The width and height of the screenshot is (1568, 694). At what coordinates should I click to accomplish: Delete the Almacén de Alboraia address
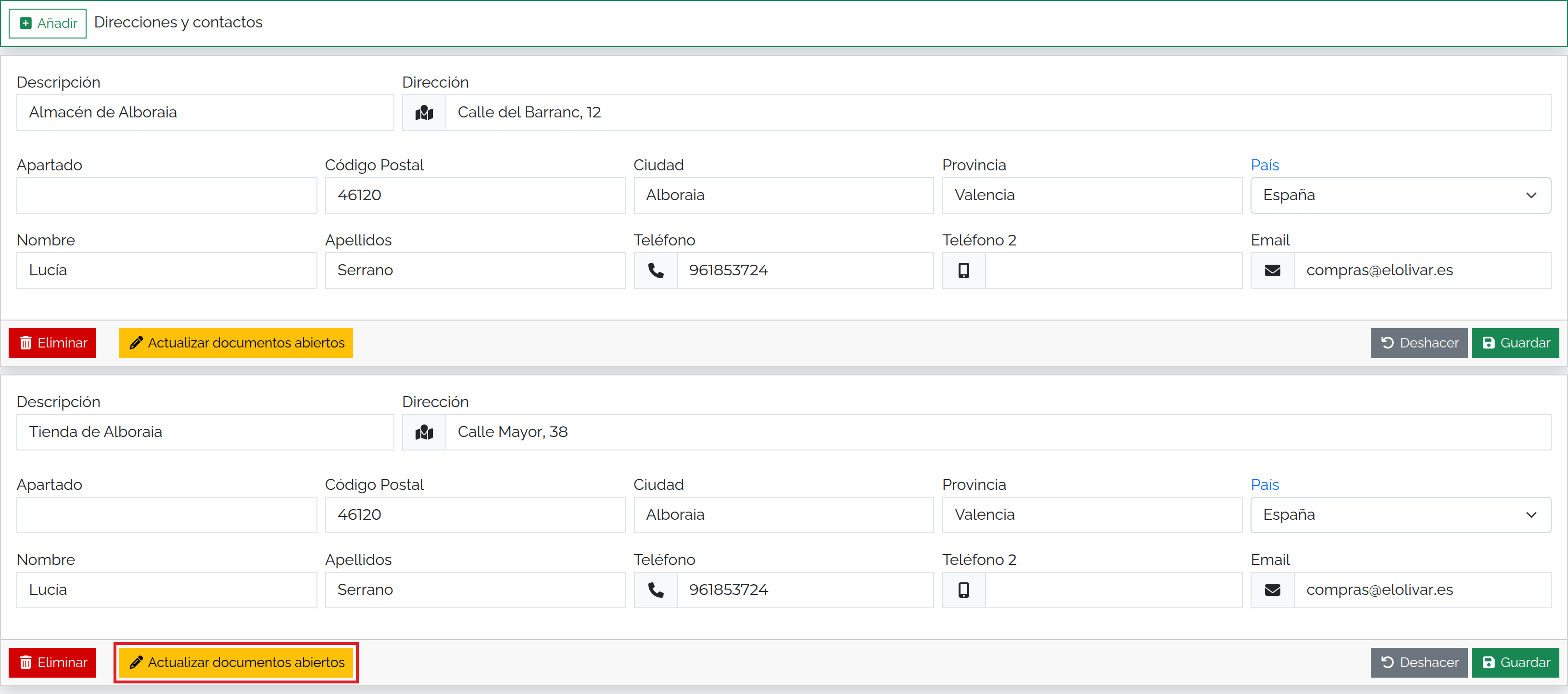[x=52, y=343]
